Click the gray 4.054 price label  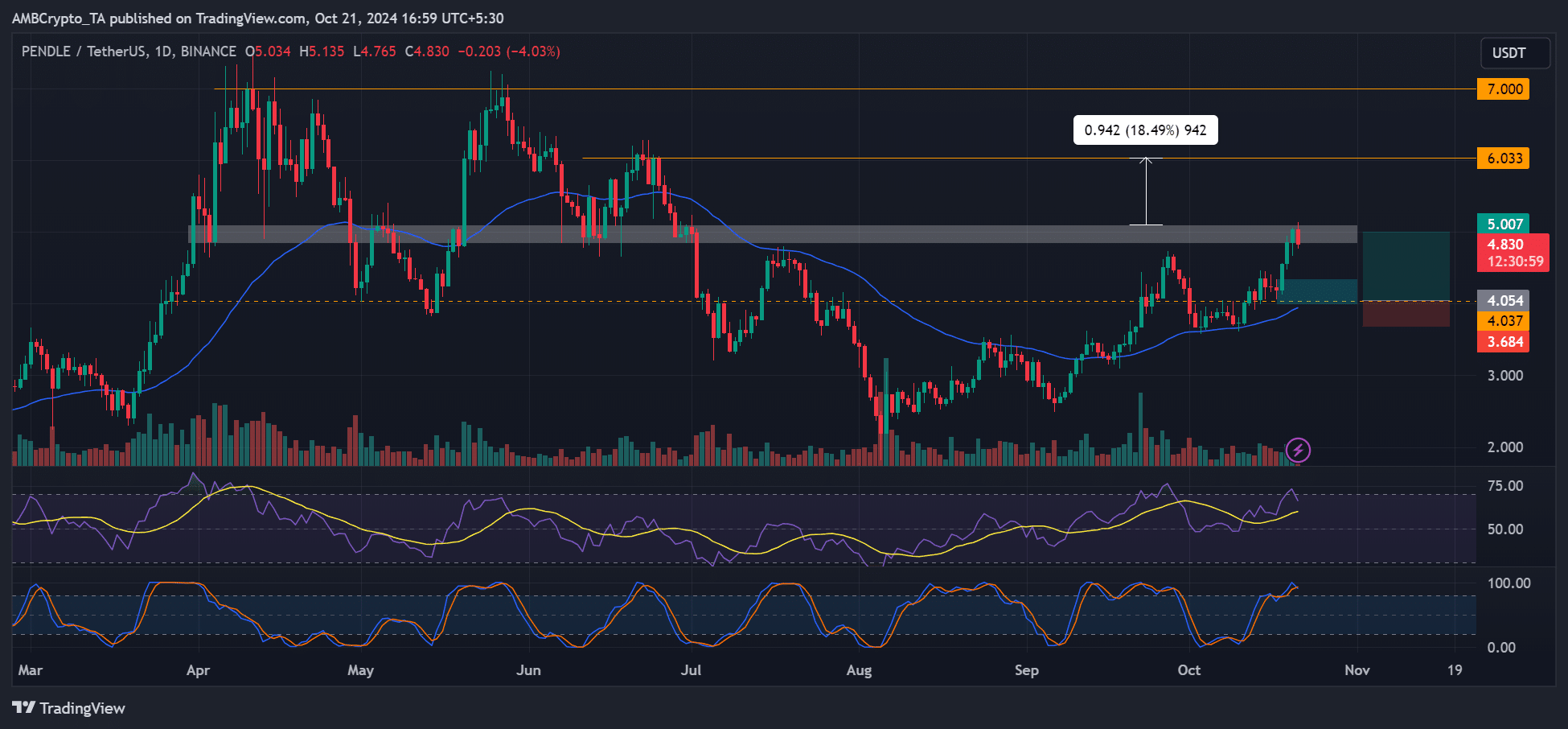coord(1504,301)
